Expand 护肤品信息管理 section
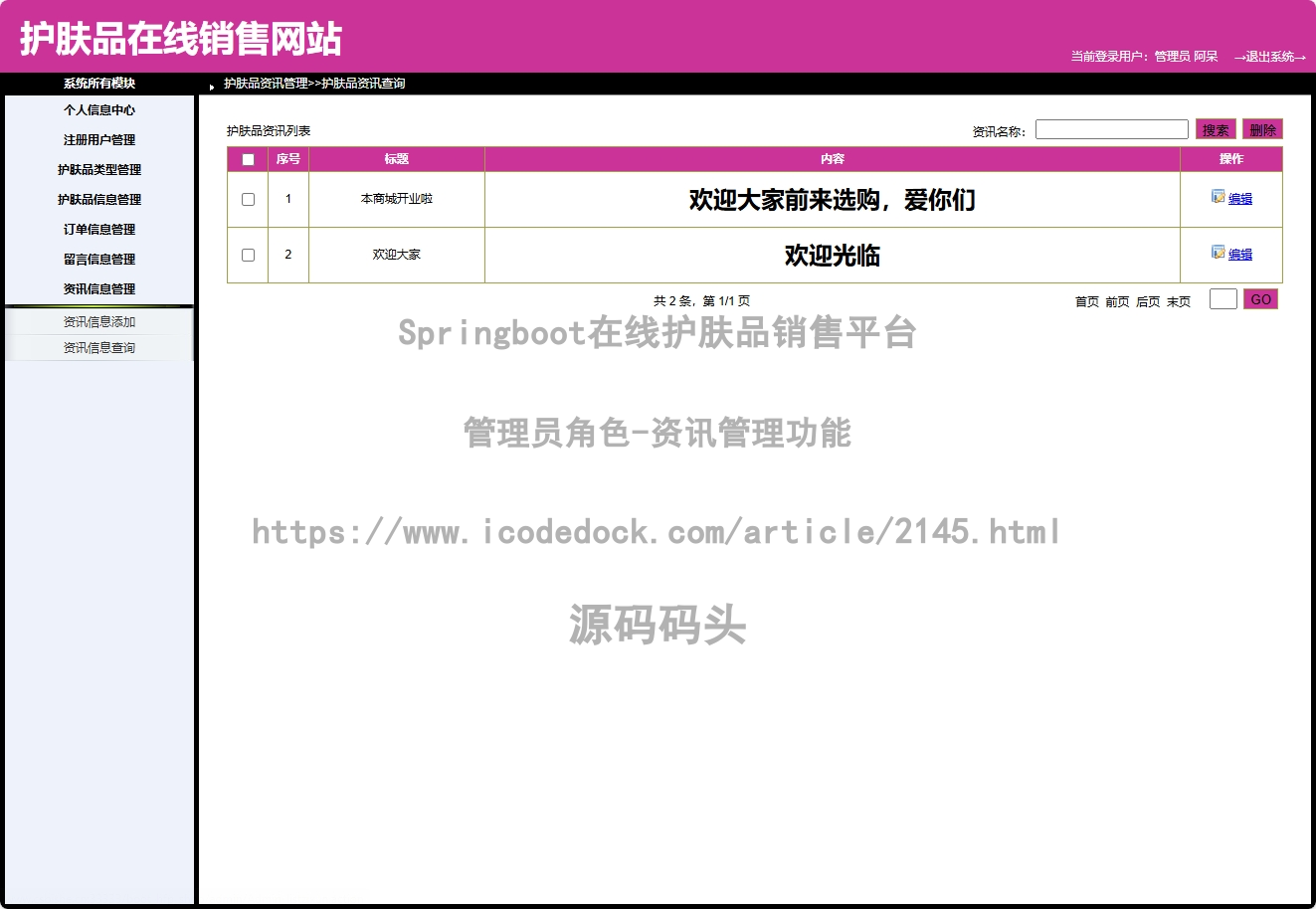The image size is (1316, 909). pyautogui.click(x=99, y=200)
